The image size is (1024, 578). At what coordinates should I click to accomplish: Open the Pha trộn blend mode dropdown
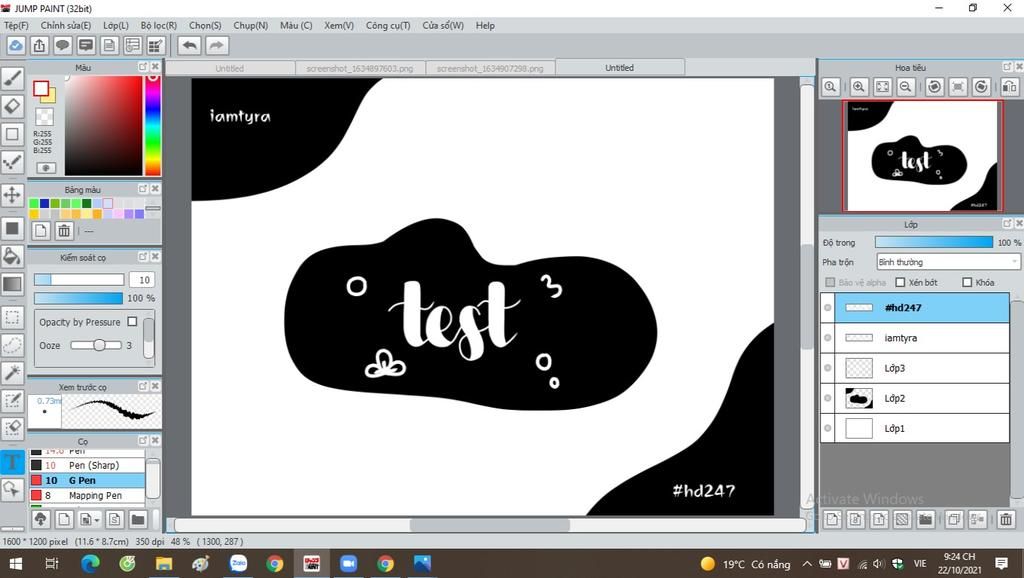pyautogui.click(x=948, y=262)
